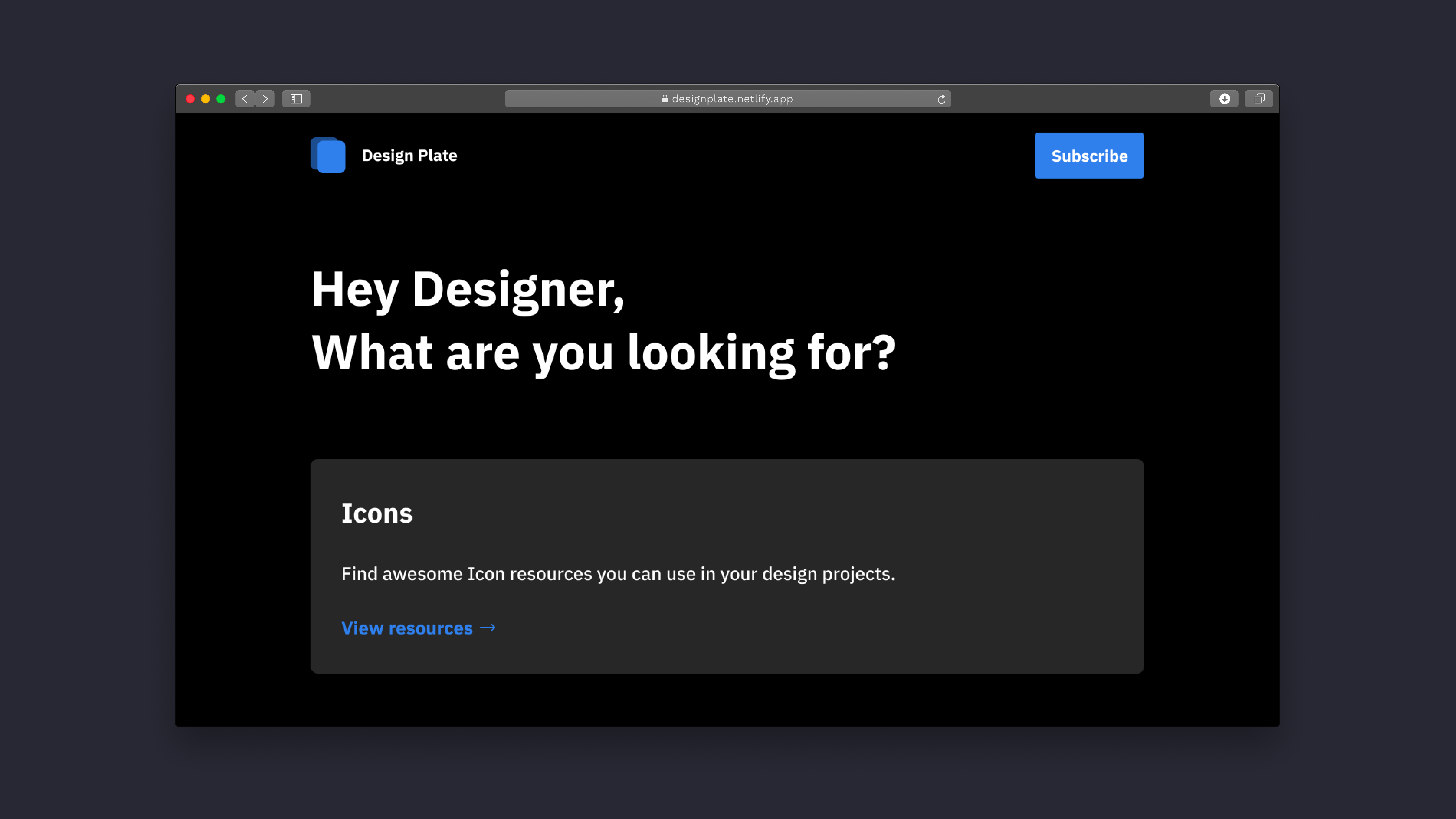The width and height of the screenshot is (1456, 819).
Task: Focus the designplate.netlify.app address bar
Action: [x=728, y=99]
